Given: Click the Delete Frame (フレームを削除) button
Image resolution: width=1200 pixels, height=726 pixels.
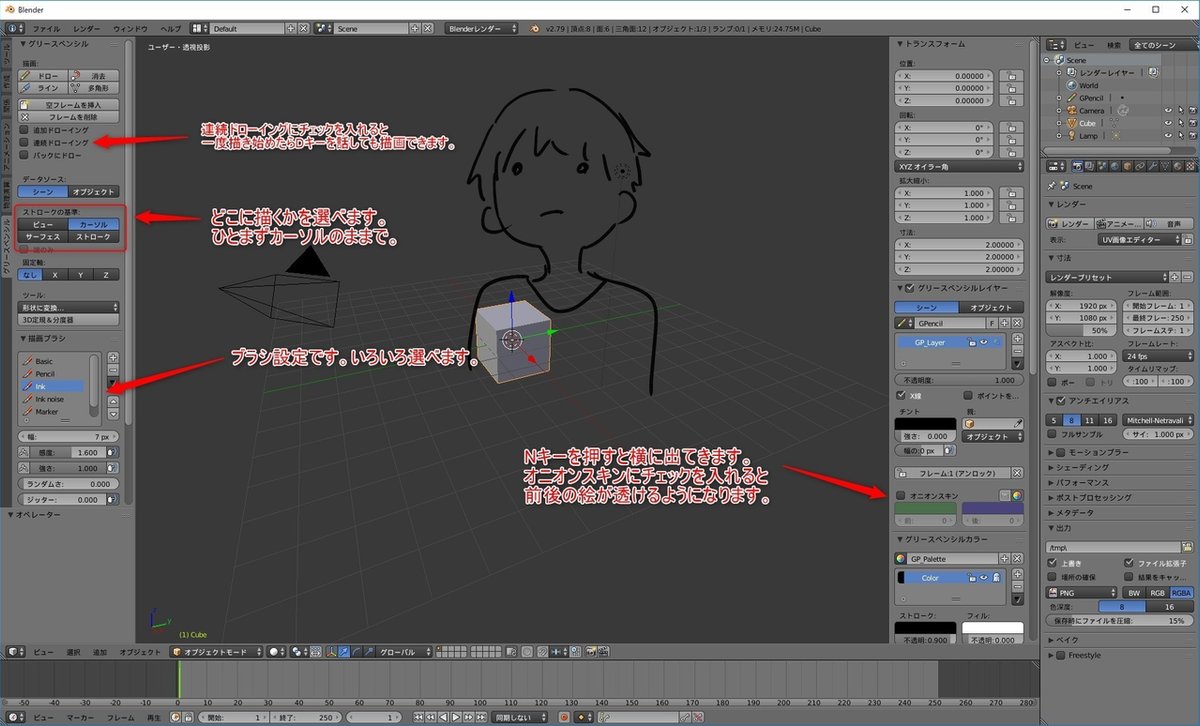Looking at the screenshot, I should pos(70,116).
